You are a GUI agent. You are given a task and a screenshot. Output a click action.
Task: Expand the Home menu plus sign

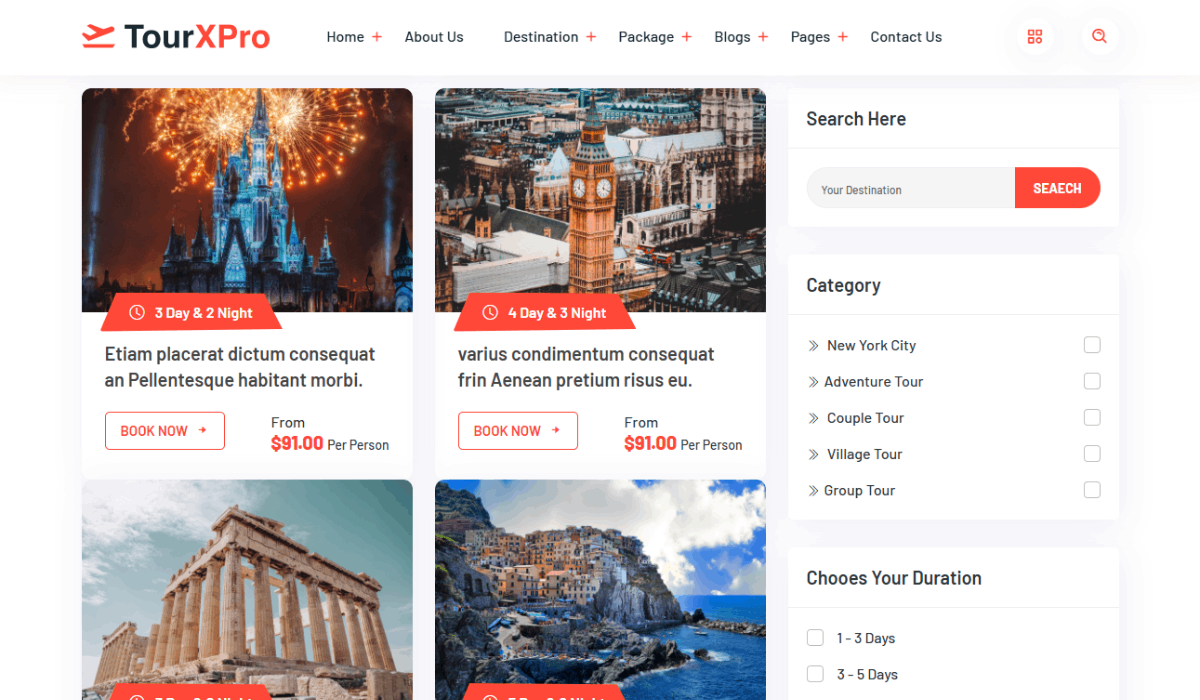(377, 37)
